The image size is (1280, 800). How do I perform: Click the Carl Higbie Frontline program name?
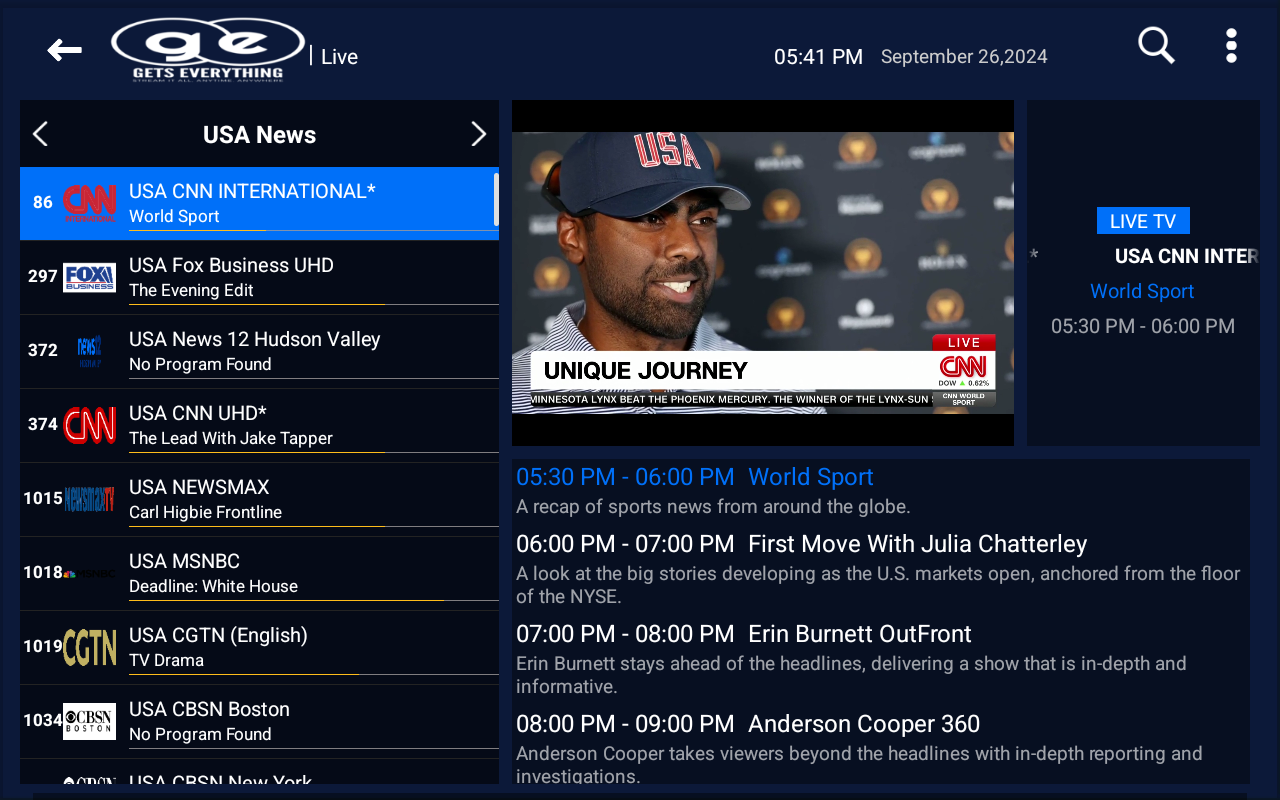pos(205,512)
